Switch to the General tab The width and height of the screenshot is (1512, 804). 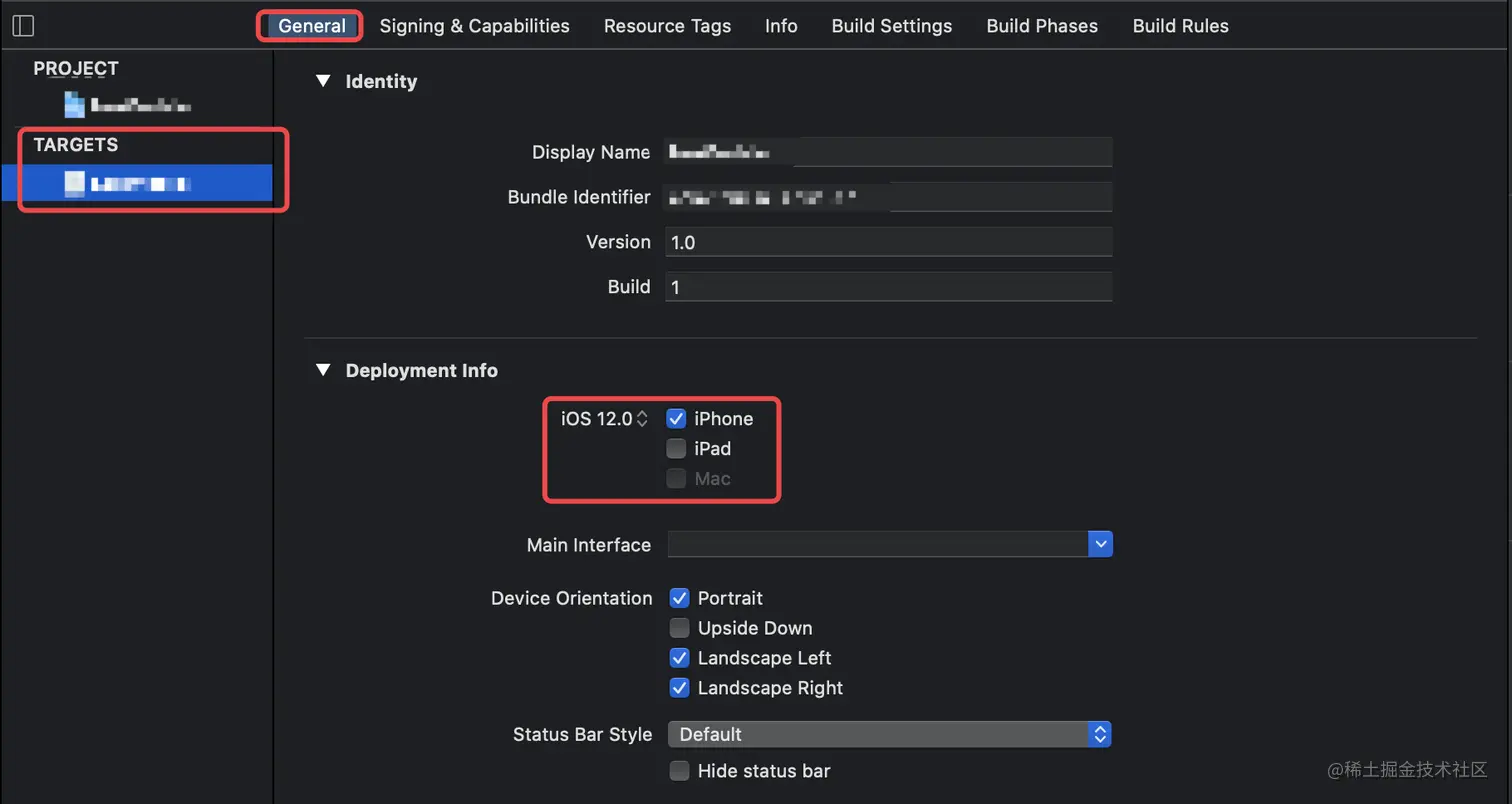pyautogui.click(x=312, y=26)
